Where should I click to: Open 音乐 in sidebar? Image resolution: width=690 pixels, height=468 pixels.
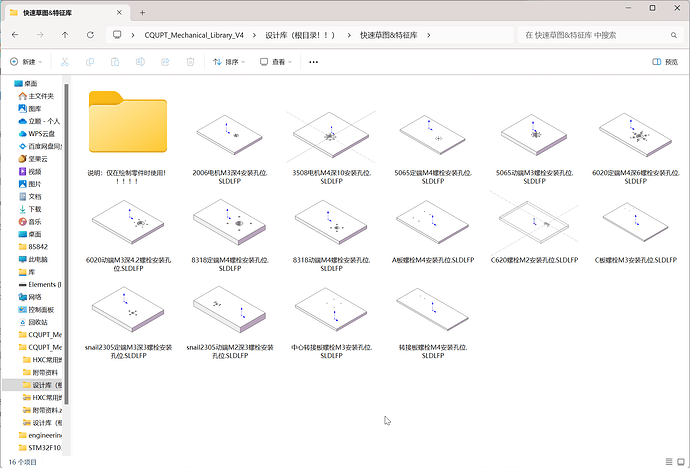point(30,222)
